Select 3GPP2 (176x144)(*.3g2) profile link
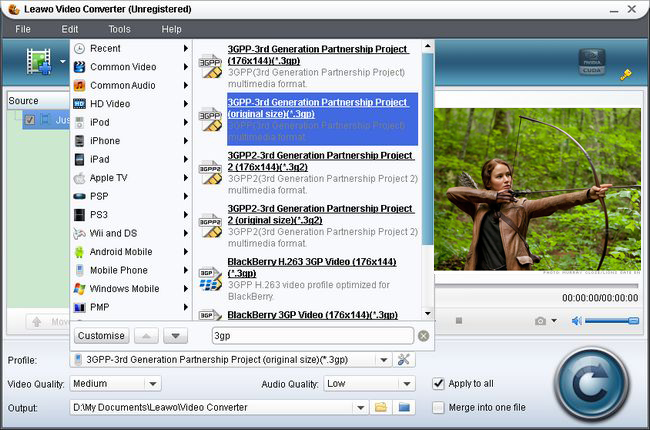The width and height of the screenshot is (650, 430). coord(320,161)
